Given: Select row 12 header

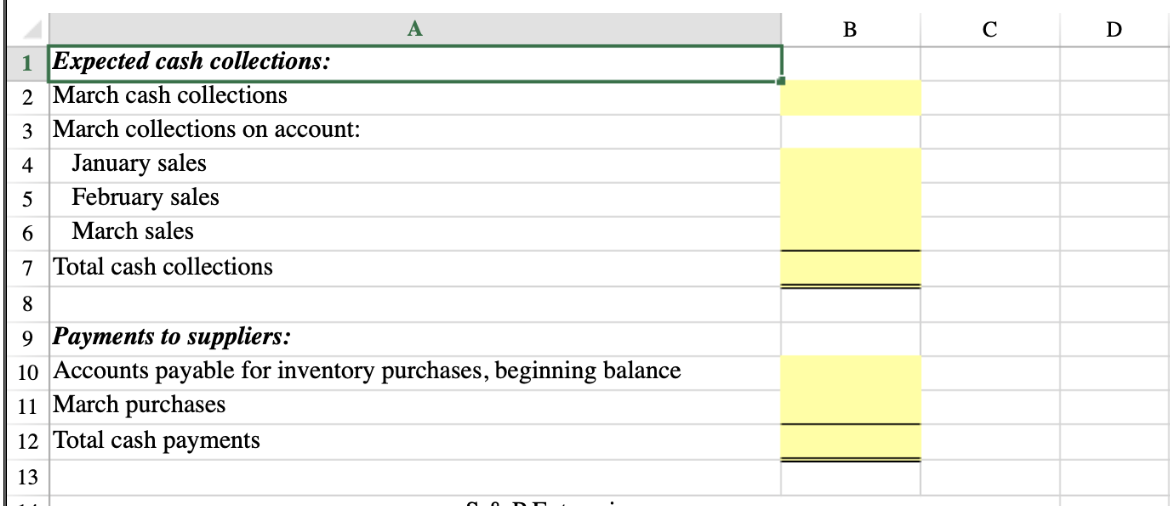Looking at the screenshot, I should [28, 442].
